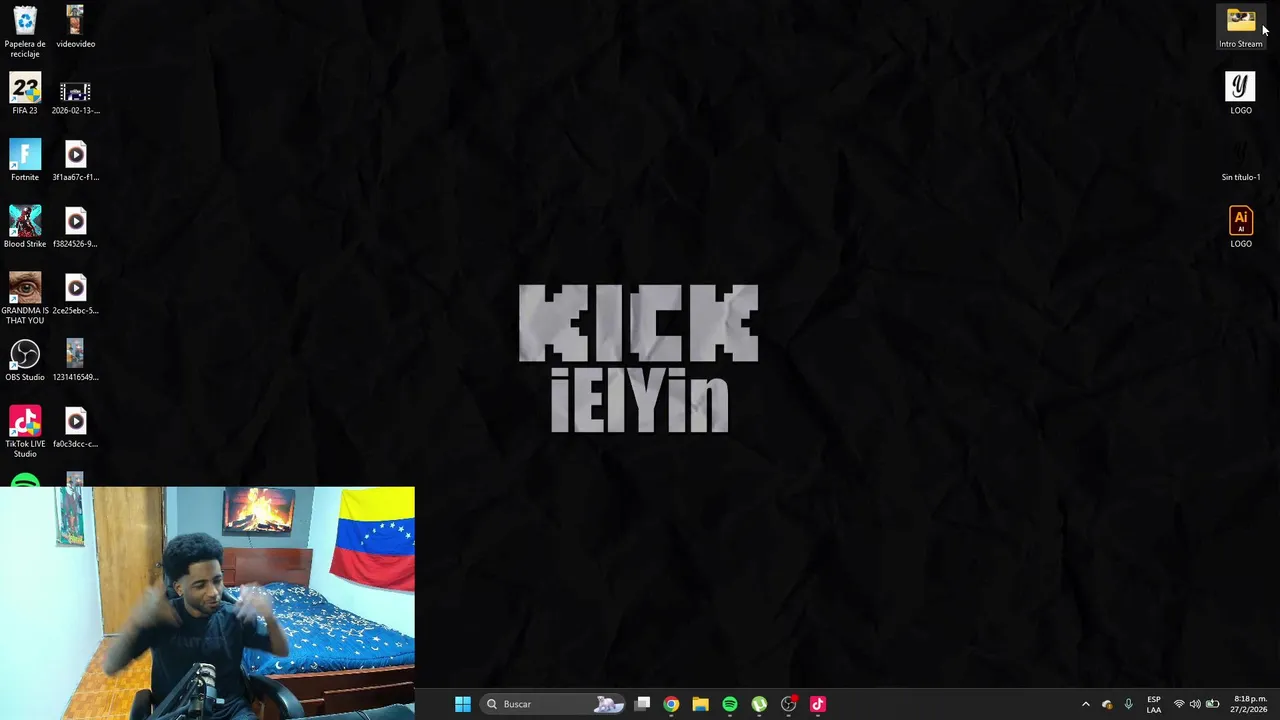Select the 2ce25ebc-5 media file
Image resolution: width=1280 pixels, height=720 pixels.
pos(75,294)
